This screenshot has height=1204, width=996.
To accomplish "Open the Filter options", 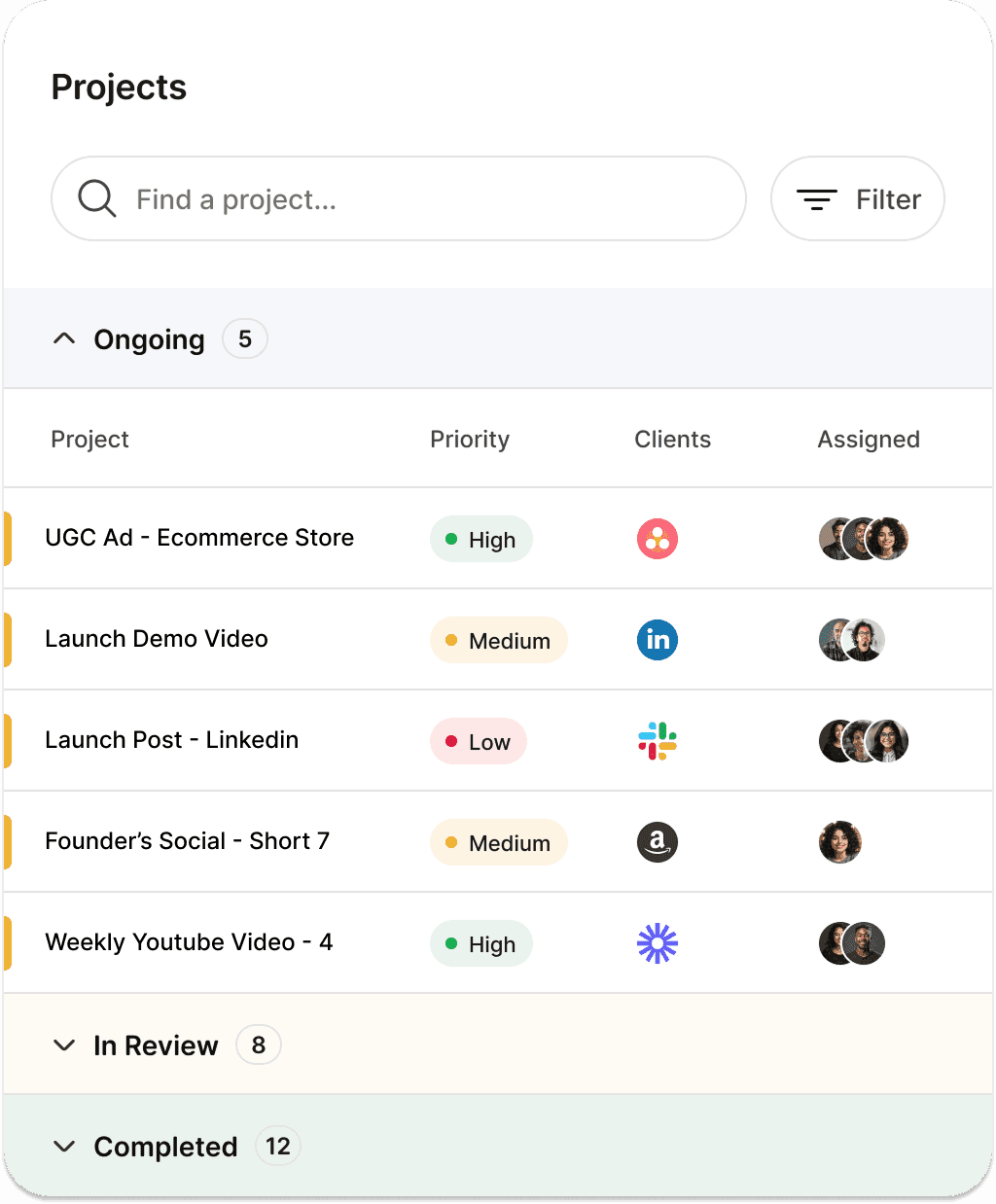I will tap(857, 198).
